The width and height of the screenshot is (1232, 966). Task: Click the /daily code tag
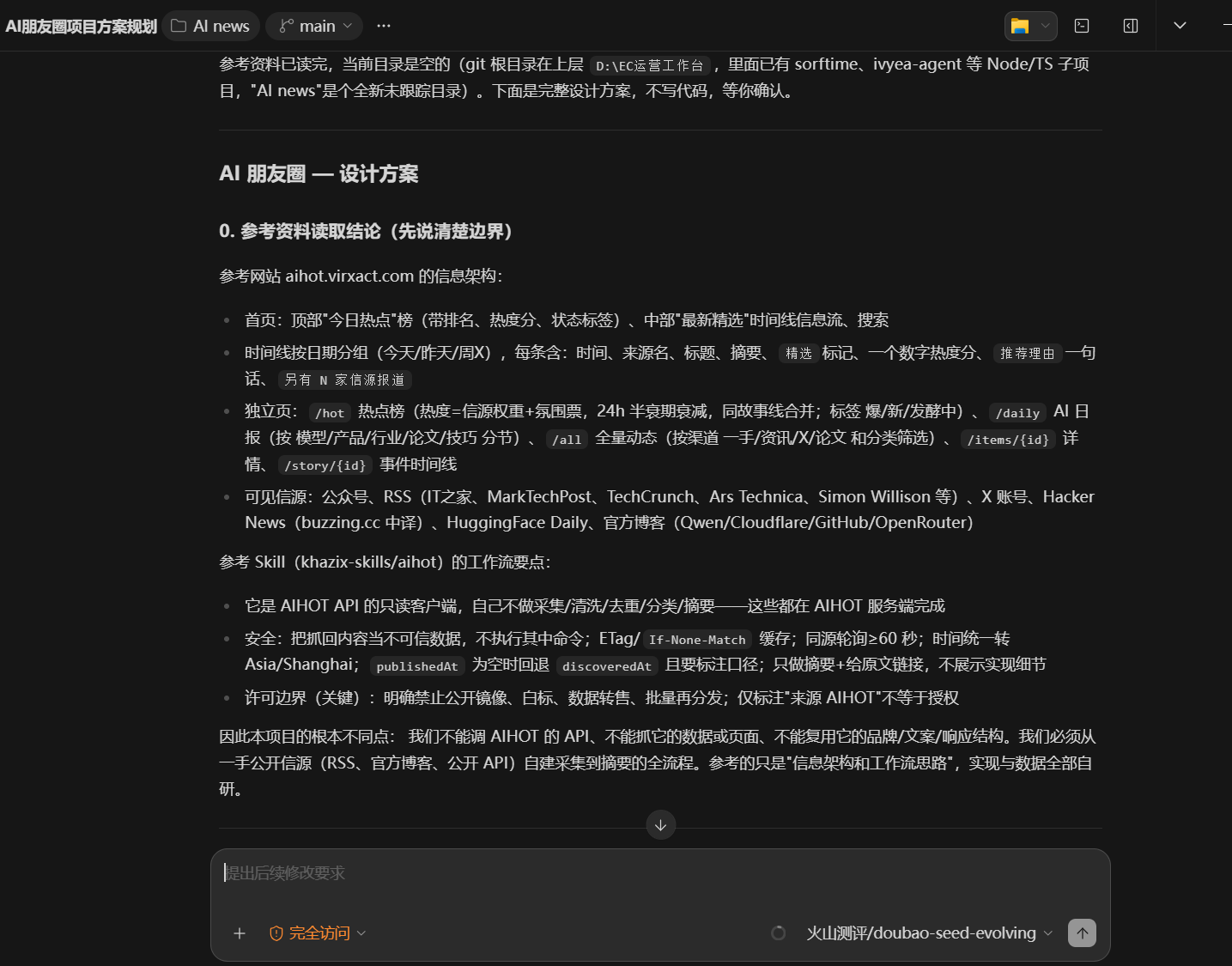(x=1017, y=413)
